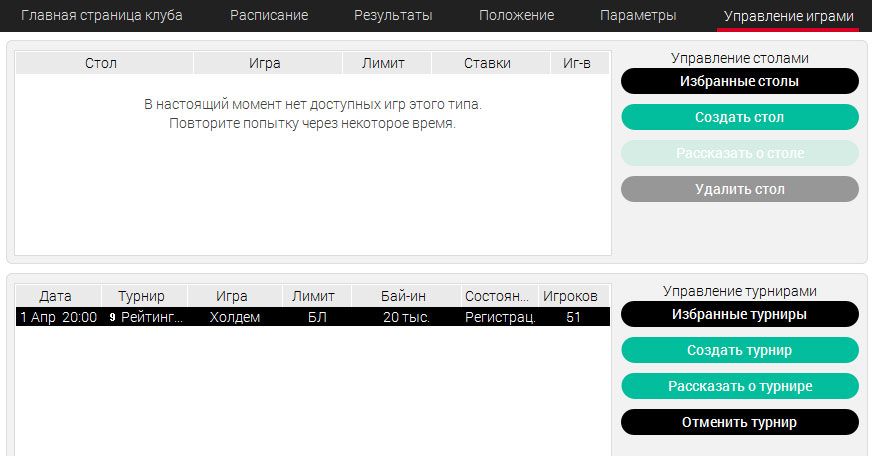
Task: Sort tables by Стол column header
Action: coord(104,63)
